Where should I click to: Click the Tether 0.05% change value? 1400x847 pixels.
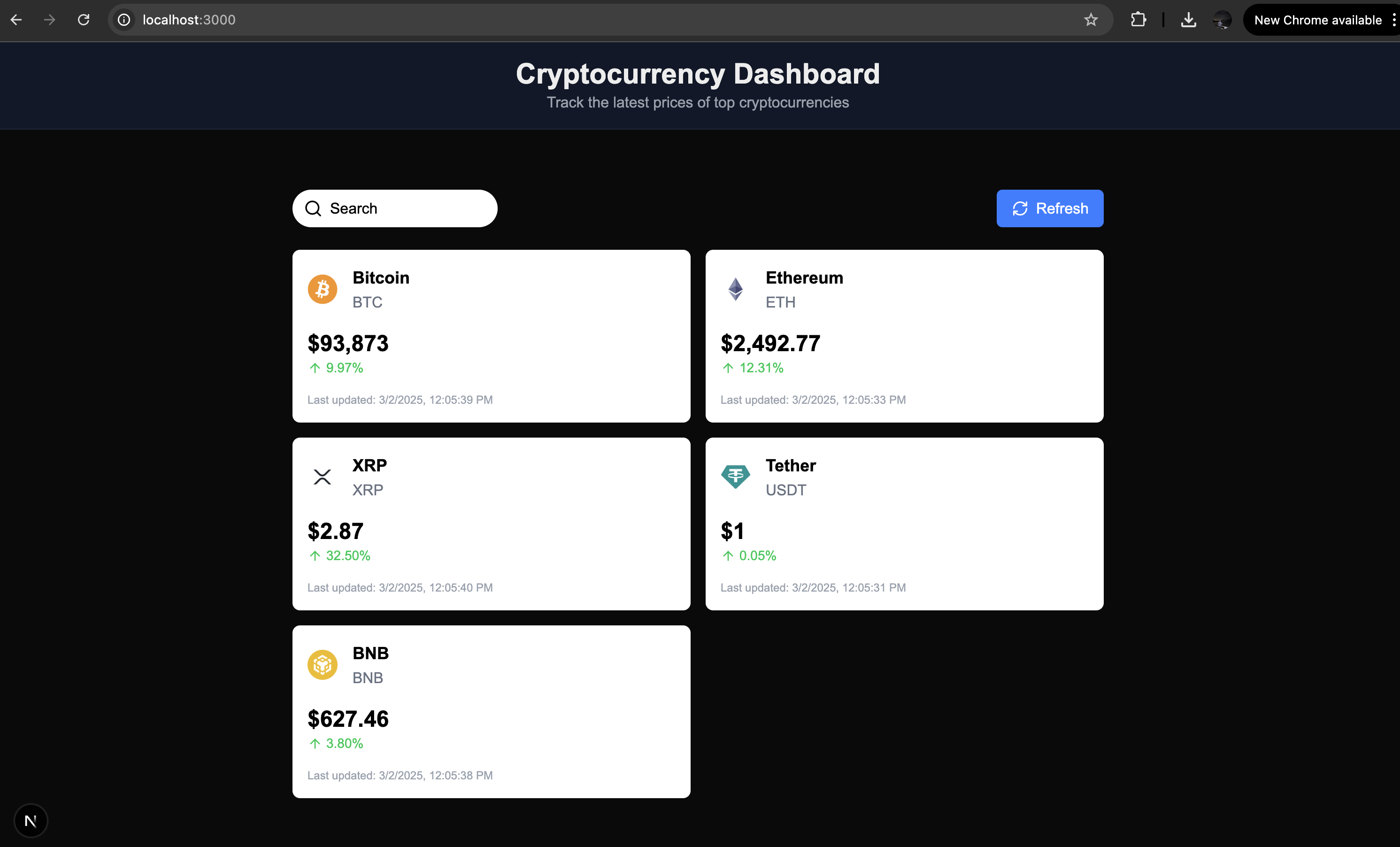[x=757, y=556]
